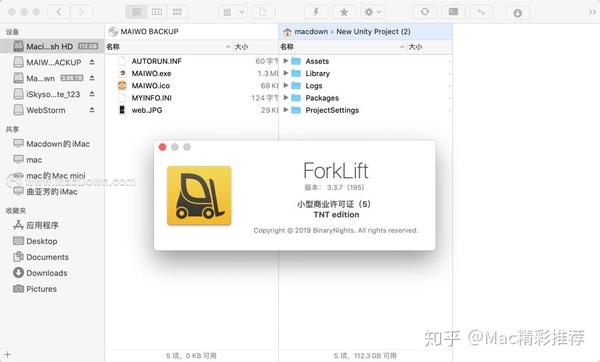Expand the Logs folder triangle
Image resolution: width=600 pixels, height=362 pixels.
point(285,85)
